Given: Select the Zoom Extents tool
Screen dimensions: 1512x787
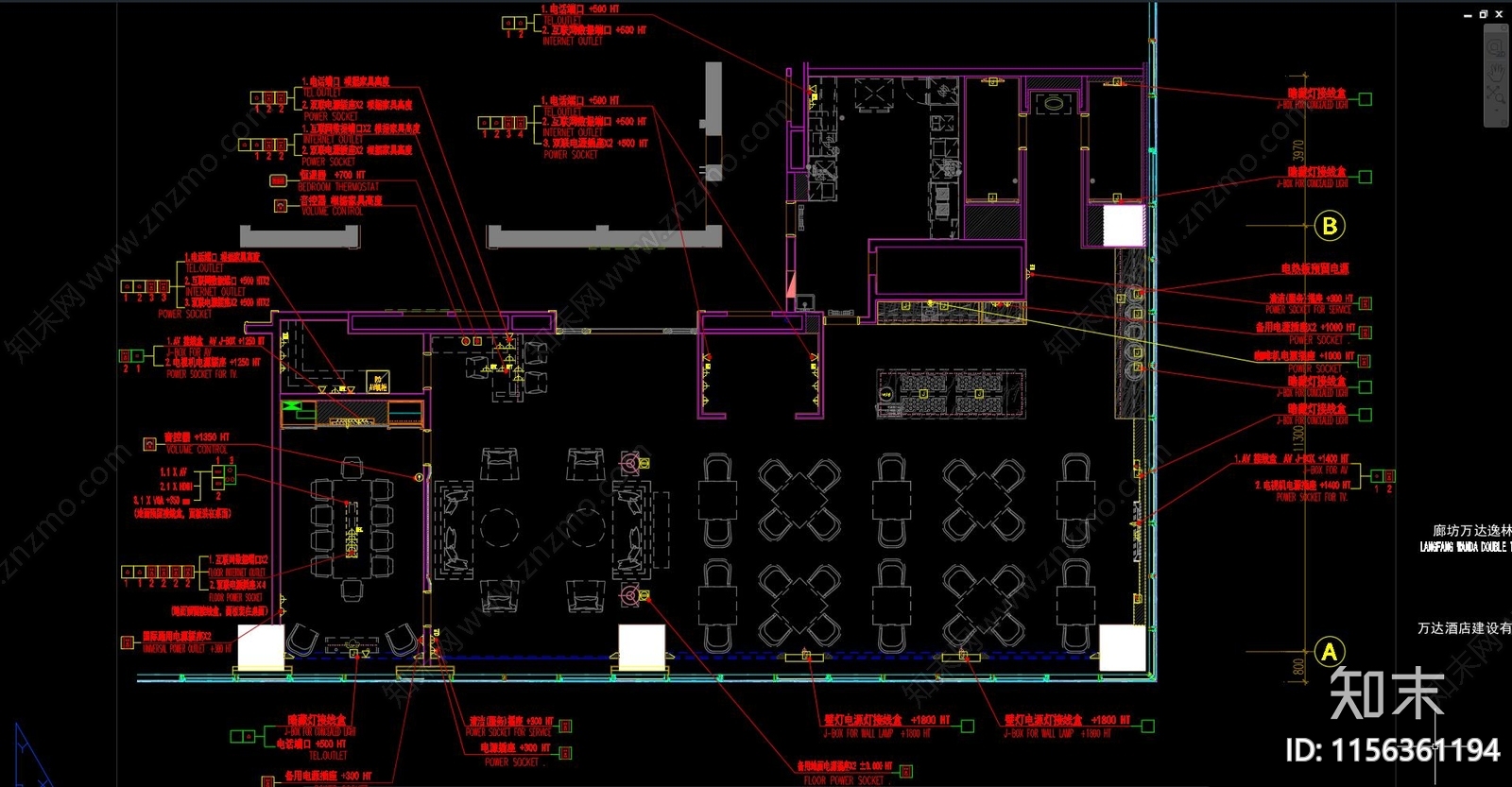Looking at the screenshot, I should click(x=1496, y=94).
